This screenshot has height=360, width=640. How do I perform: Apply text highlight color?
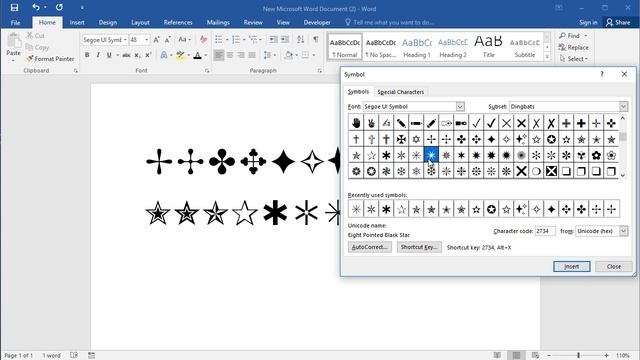(x=180, y=55)
